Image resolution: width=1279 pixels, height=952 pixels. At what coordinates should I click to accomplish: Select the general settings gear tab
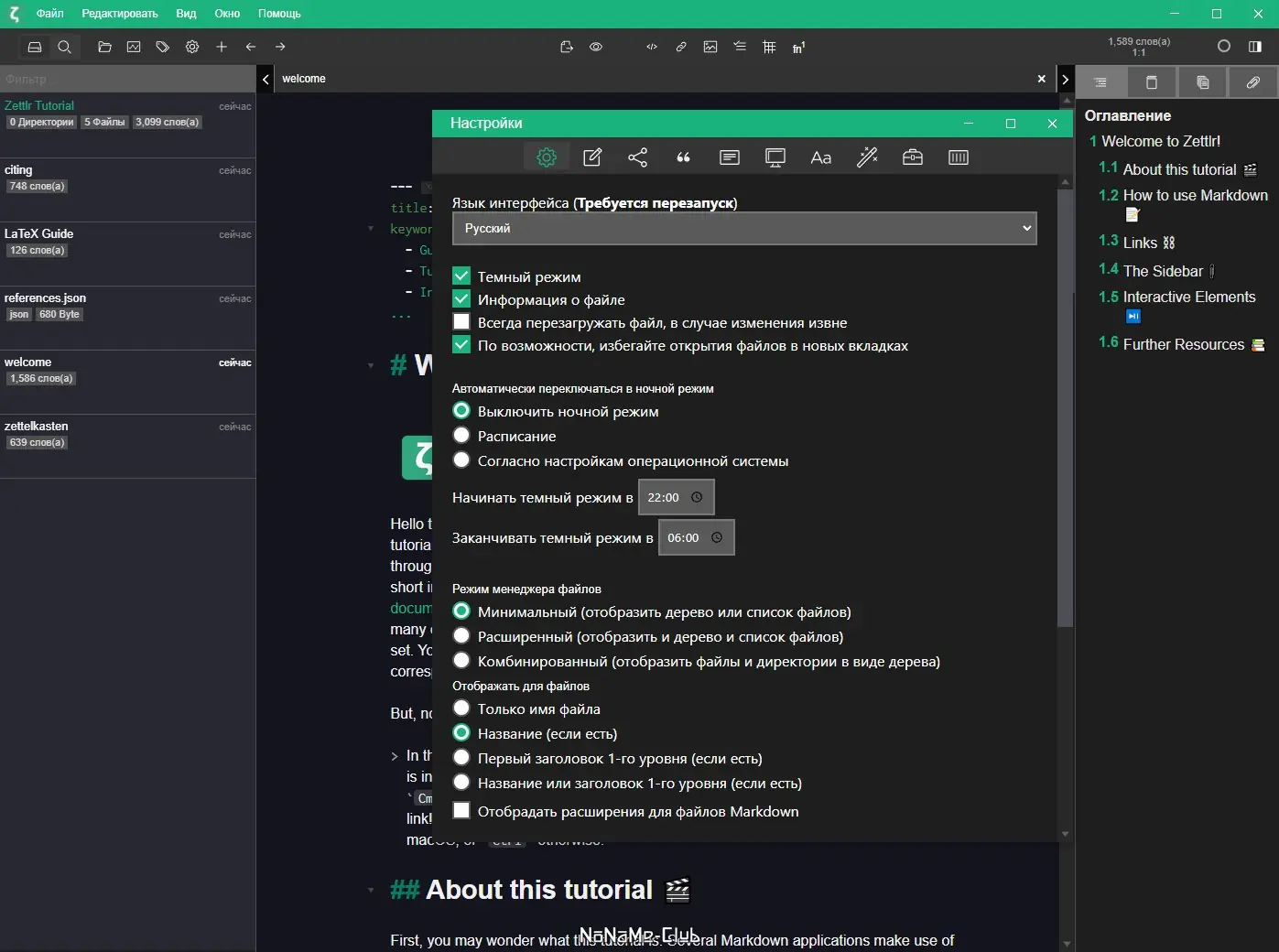tap(547, 157)
